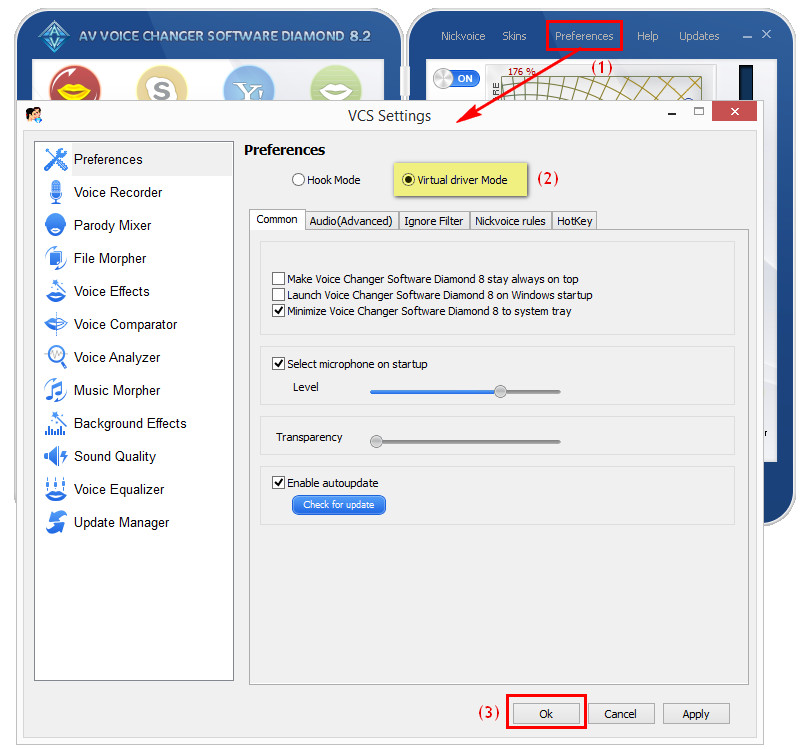Image resolution: width=804 pixels, height=750 pixels.
Task: Switch to the Audio(Advanced) tab
Action: pos(351,220)
